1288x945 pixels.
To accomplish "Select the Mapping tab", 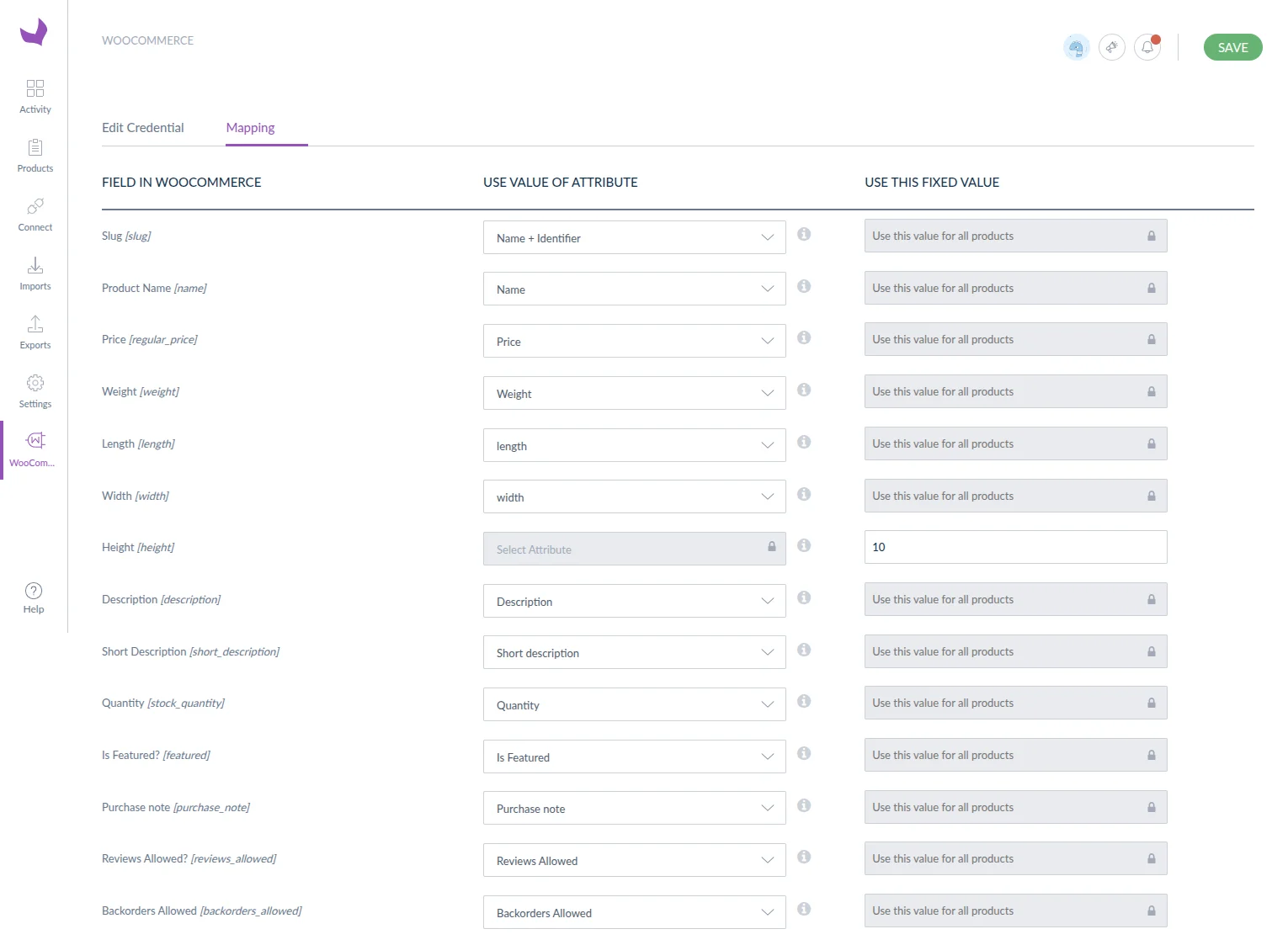I will [250, 127].
